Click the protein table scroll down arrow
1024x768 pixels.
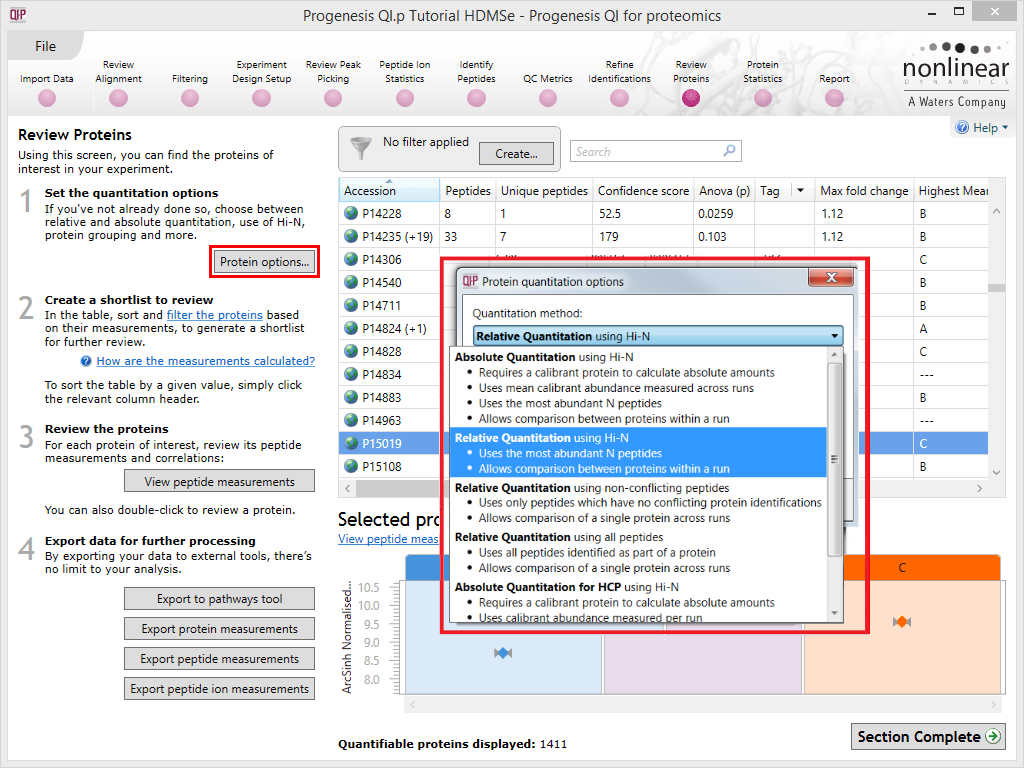(x=996, y=472)
